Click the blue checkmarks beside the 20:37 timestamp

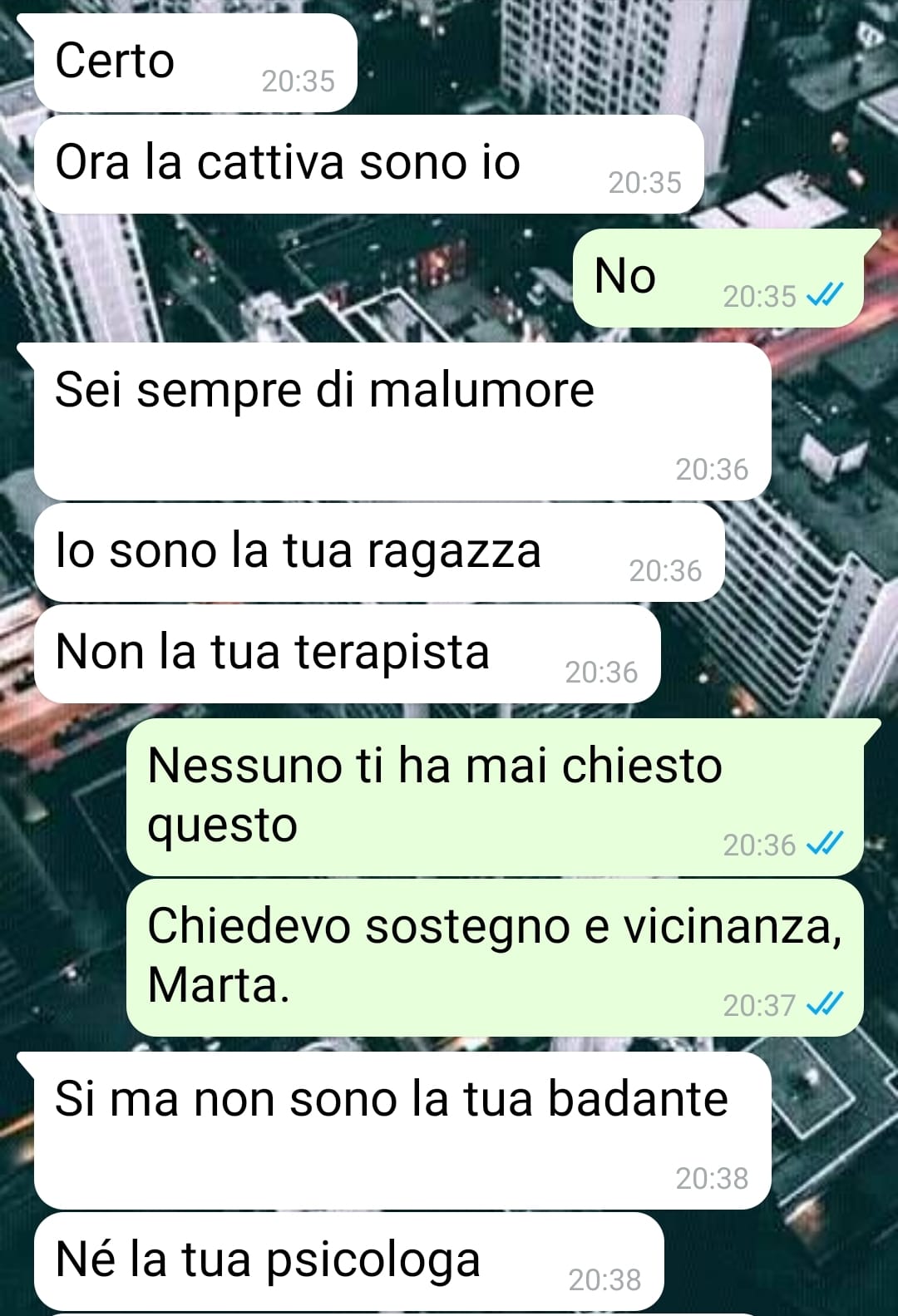826,1004
